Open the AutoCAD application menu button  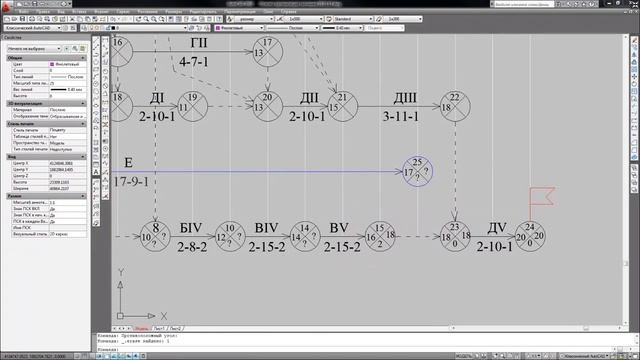pos(6,7)
